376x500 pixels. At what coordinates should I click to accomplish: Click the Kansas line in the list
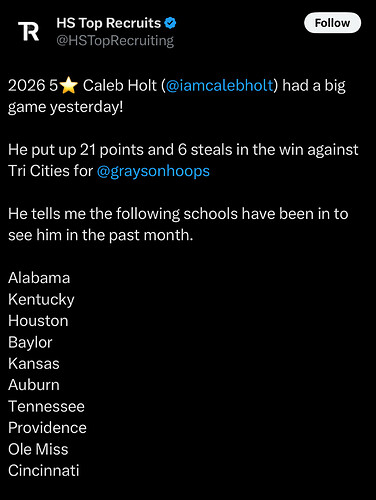coord(34,363)
